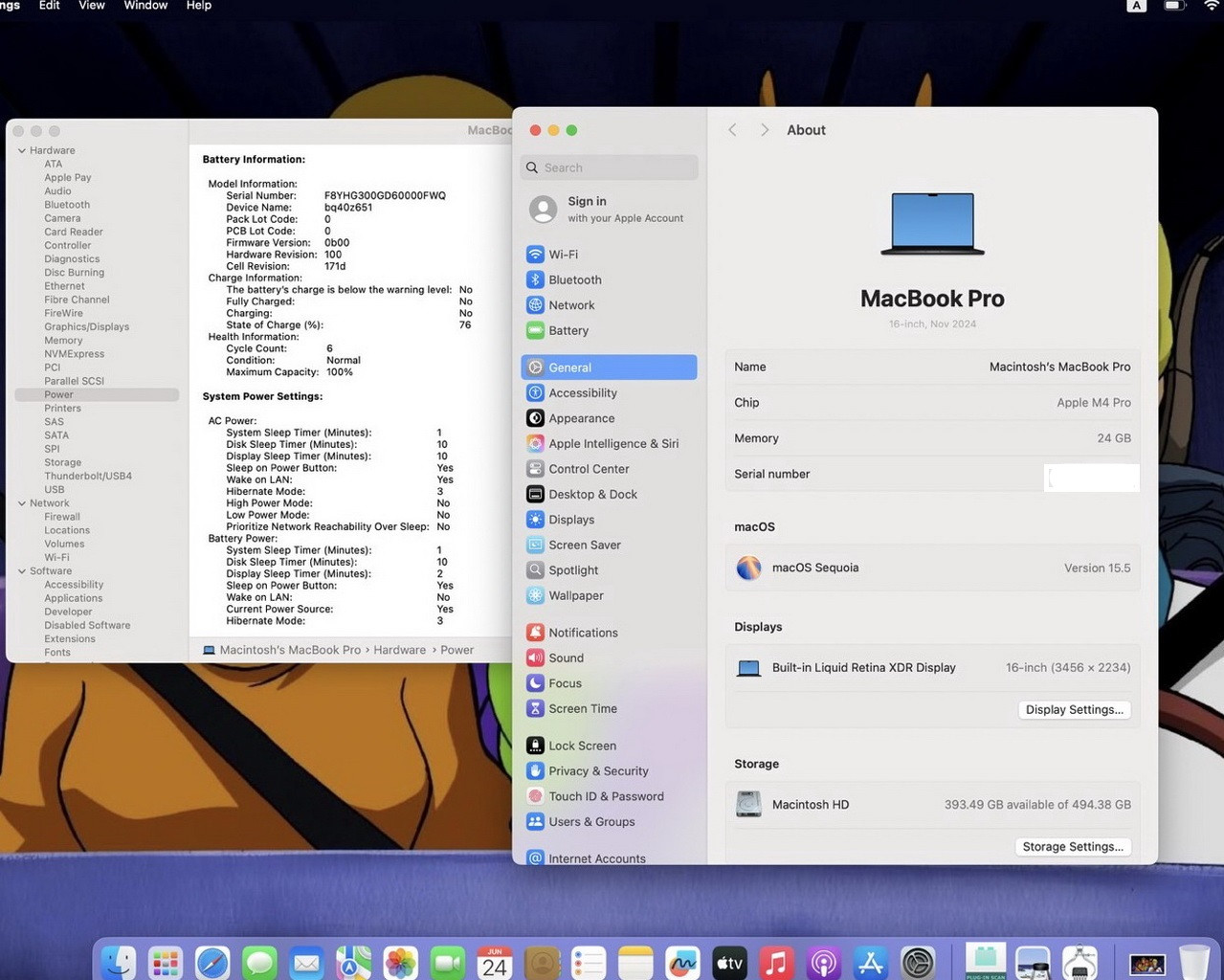The image size is (1224, 980).
Task: Open Finder from the Dock
Action: click(119, 963)
